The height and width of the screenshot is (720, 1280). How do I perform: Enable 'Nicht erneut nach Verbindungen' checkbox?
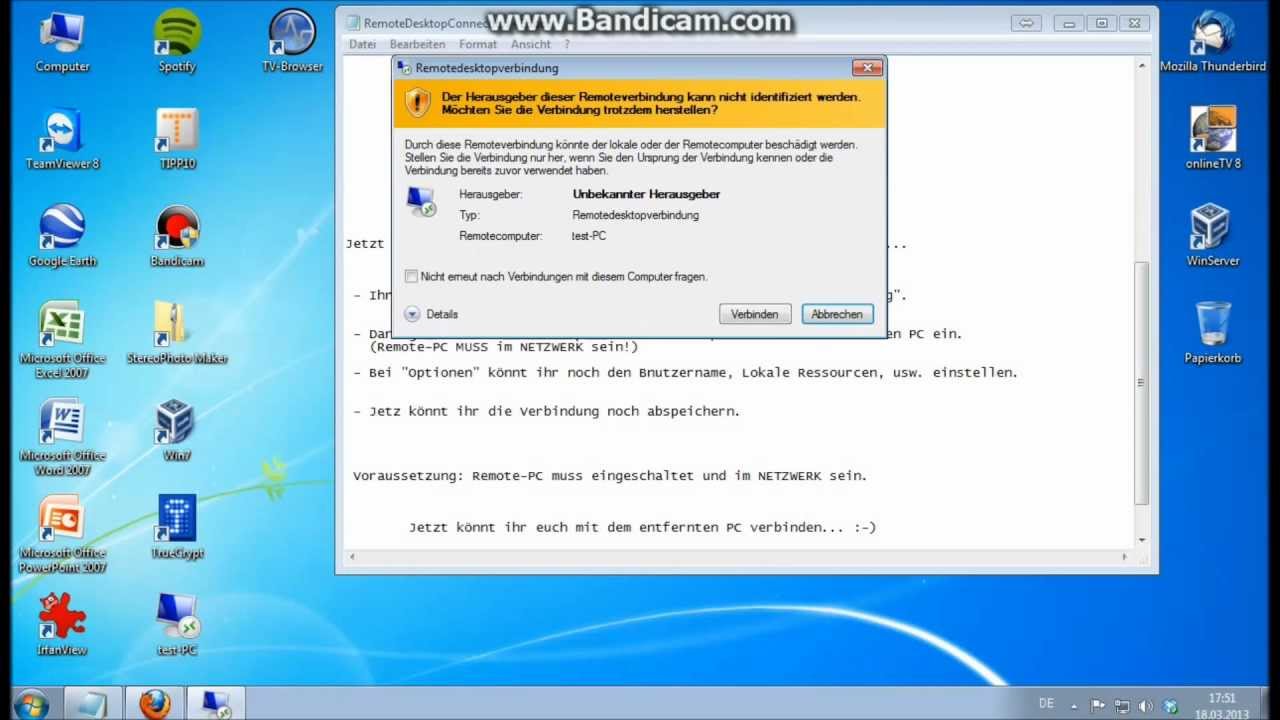411,276
